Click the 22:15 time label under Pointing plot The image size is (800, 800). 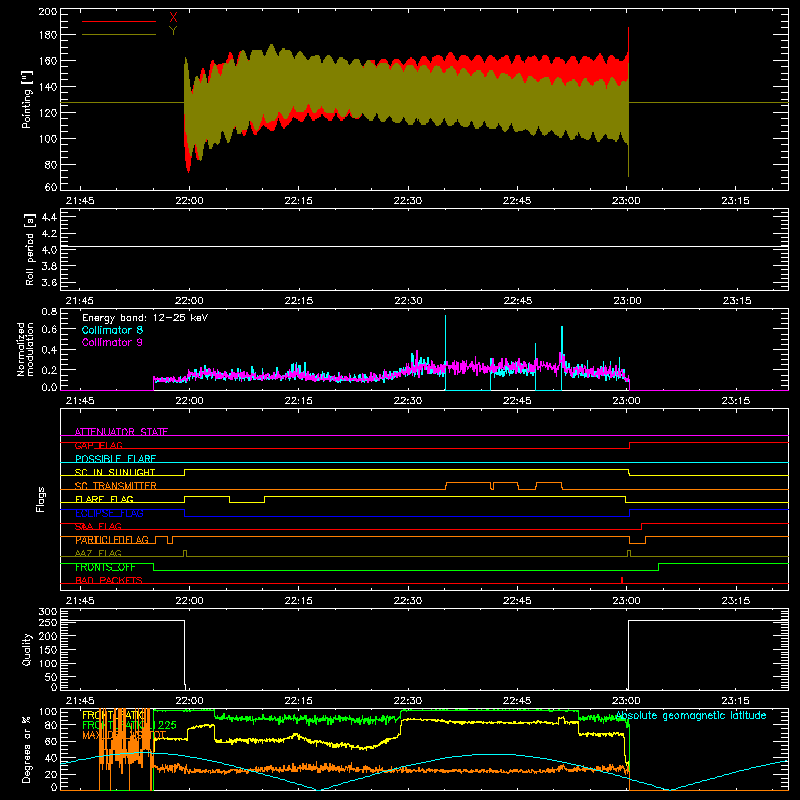point(298,201)
